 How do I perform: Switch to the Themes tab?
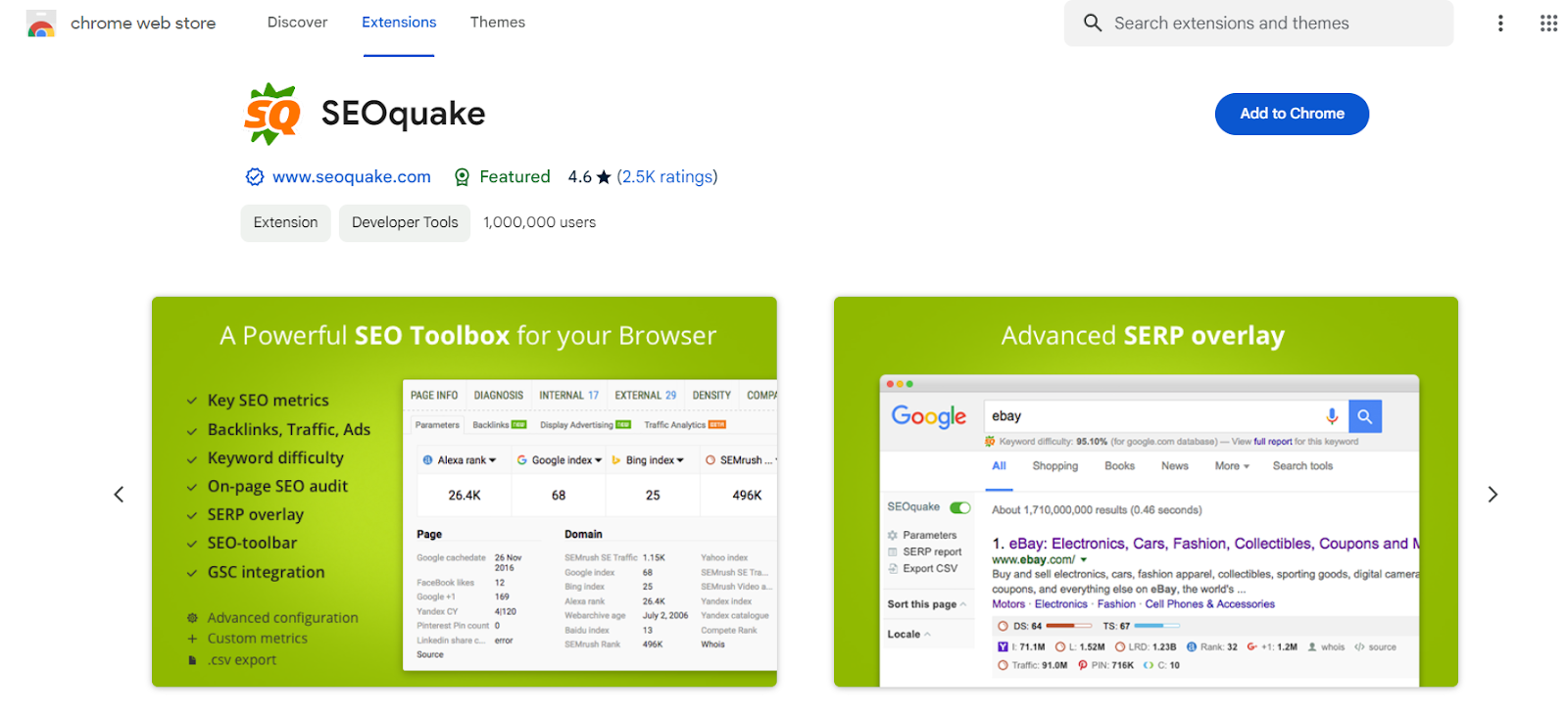coord(498,23)
